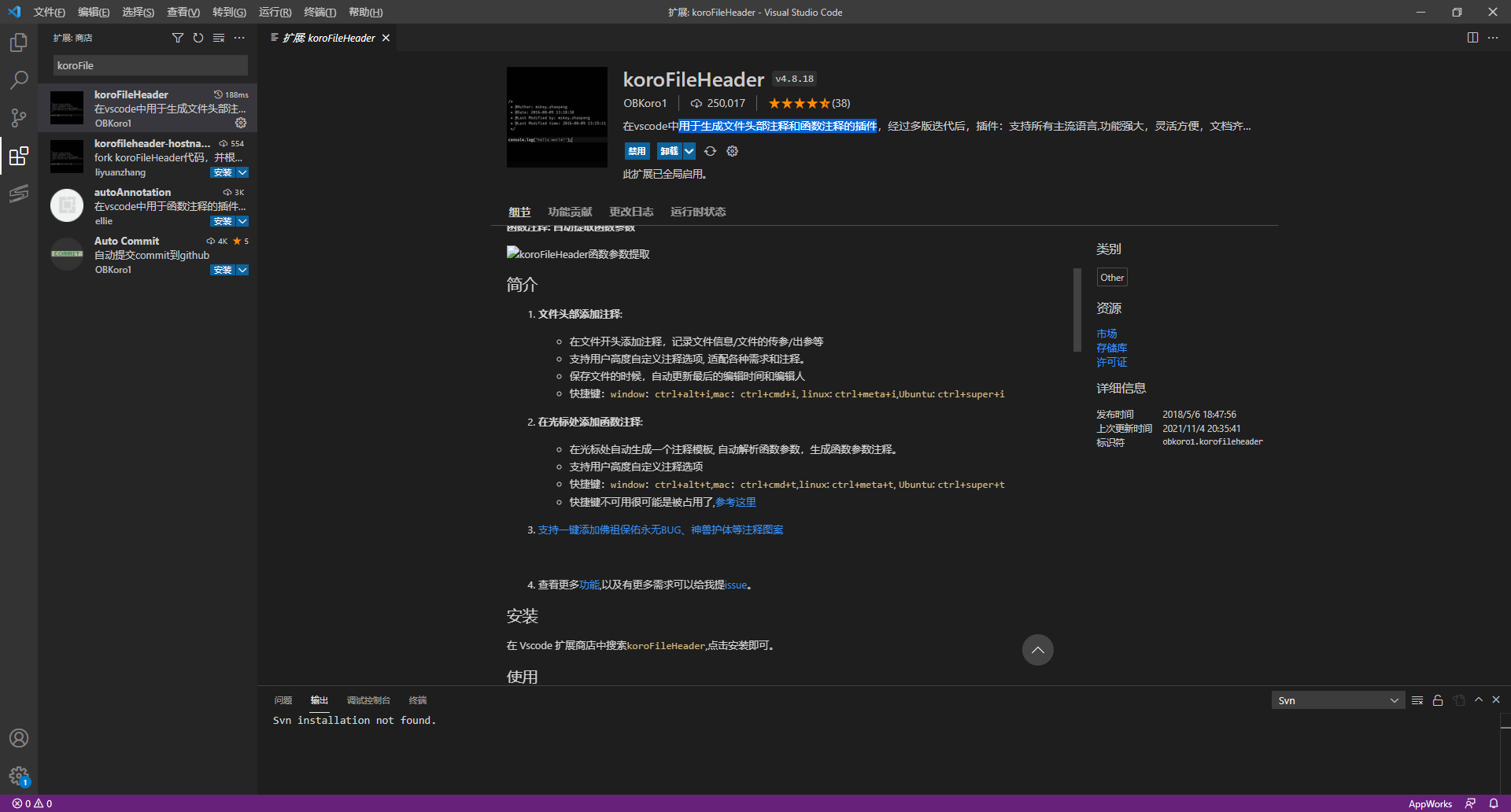
Task: Open the 运行(R) menu
Action: 275,12
